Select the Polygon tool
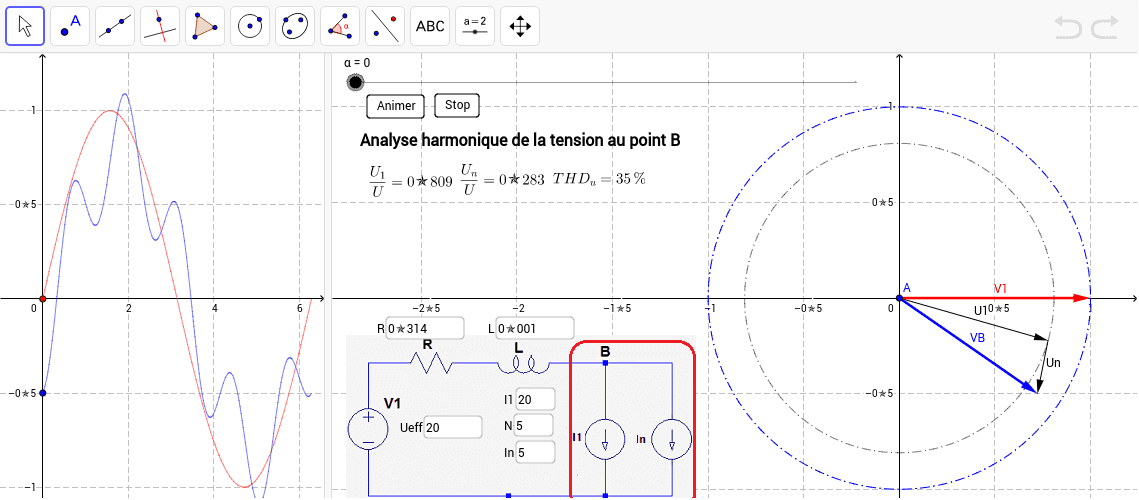This screenshot has width=1139, height=500. point(206,26)
